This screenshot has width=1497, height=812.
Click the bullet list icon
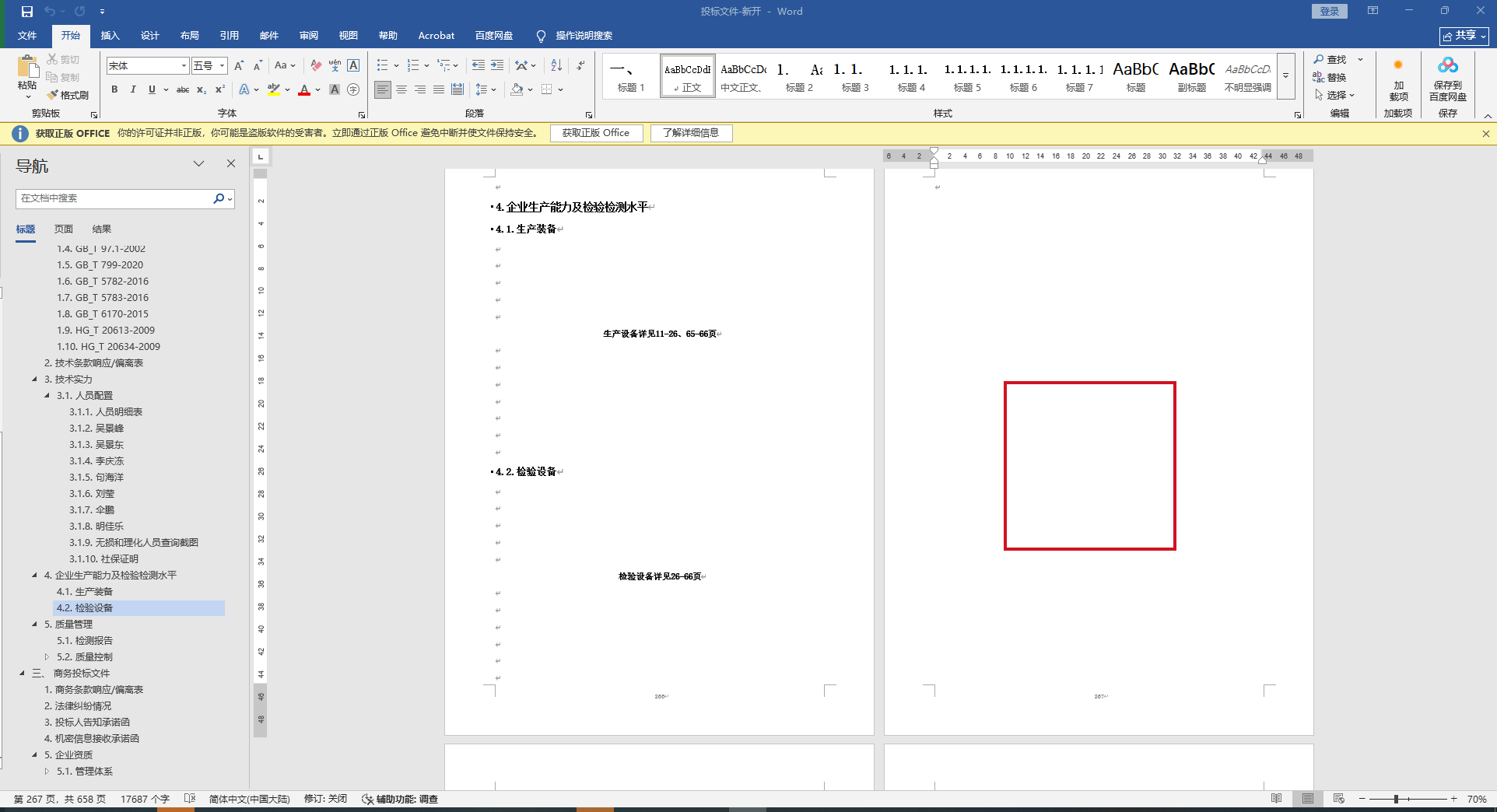(x=382, y=65)
